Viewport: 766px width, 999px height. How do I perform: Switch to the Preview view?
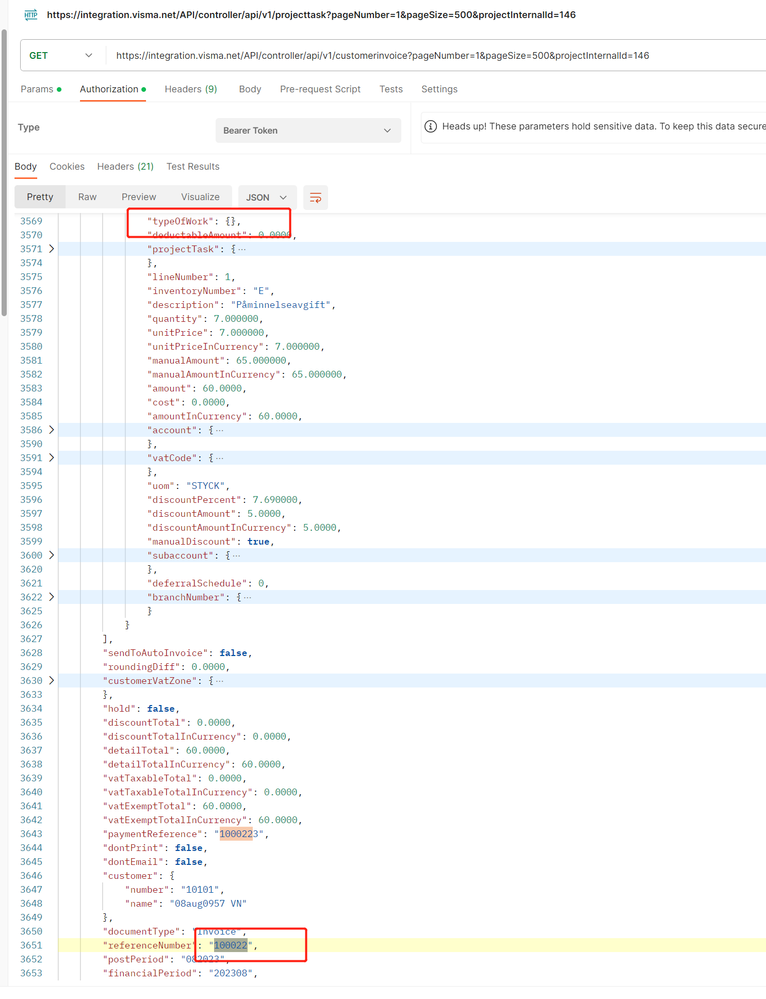coord(139,198)
